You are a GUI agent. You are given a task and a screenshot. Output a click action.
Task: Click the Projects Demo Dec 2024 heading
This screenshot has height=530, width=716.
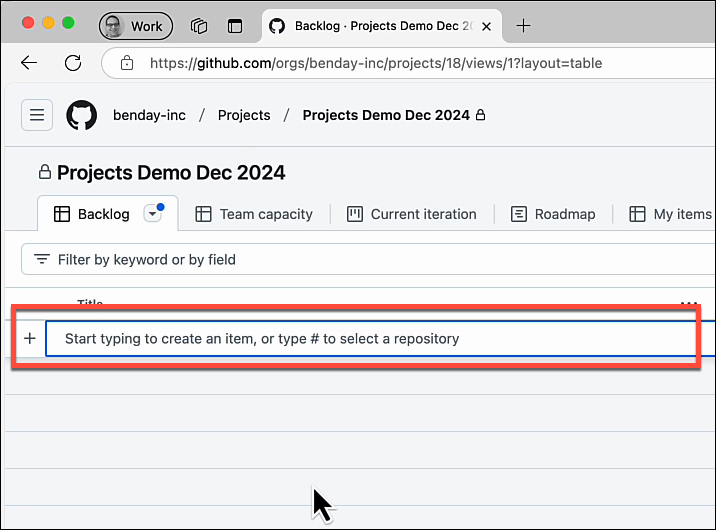[x=171, y=173]
